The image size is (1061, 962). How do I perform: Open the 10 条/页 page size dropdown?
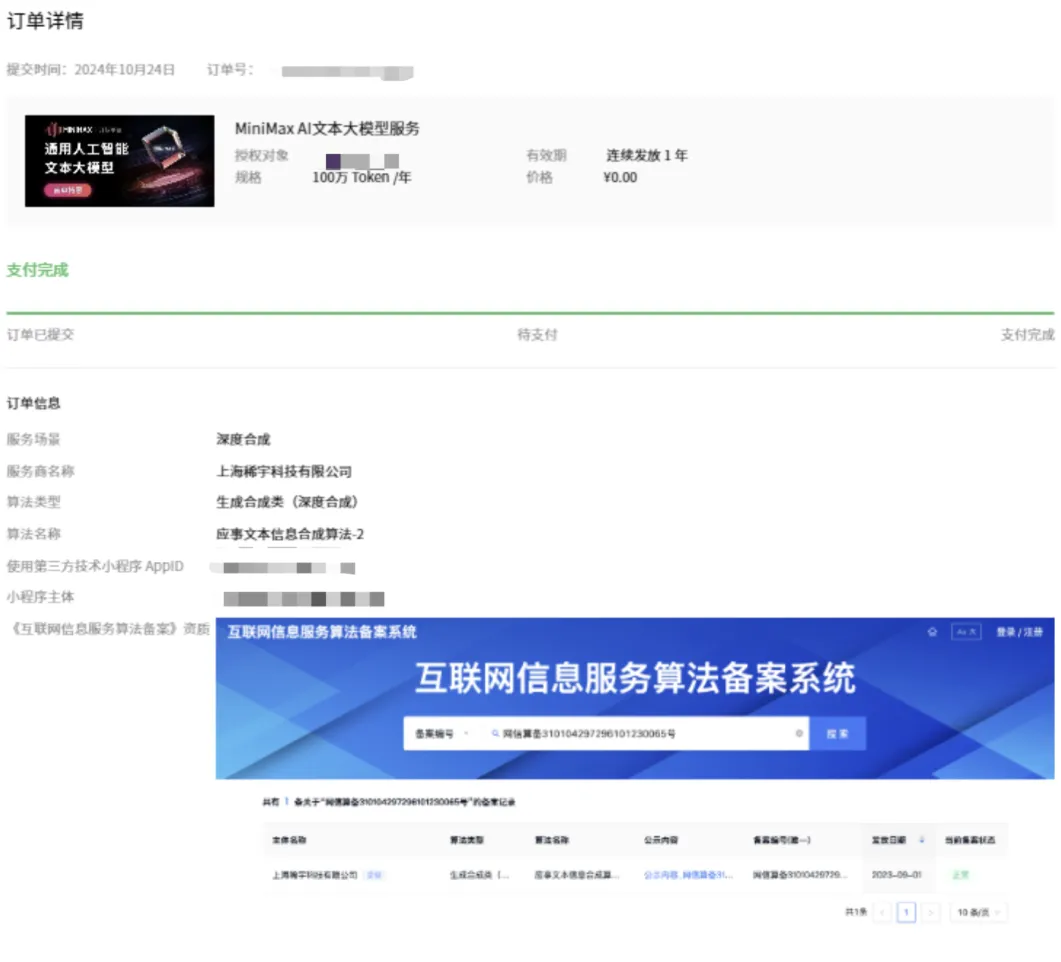978,912
